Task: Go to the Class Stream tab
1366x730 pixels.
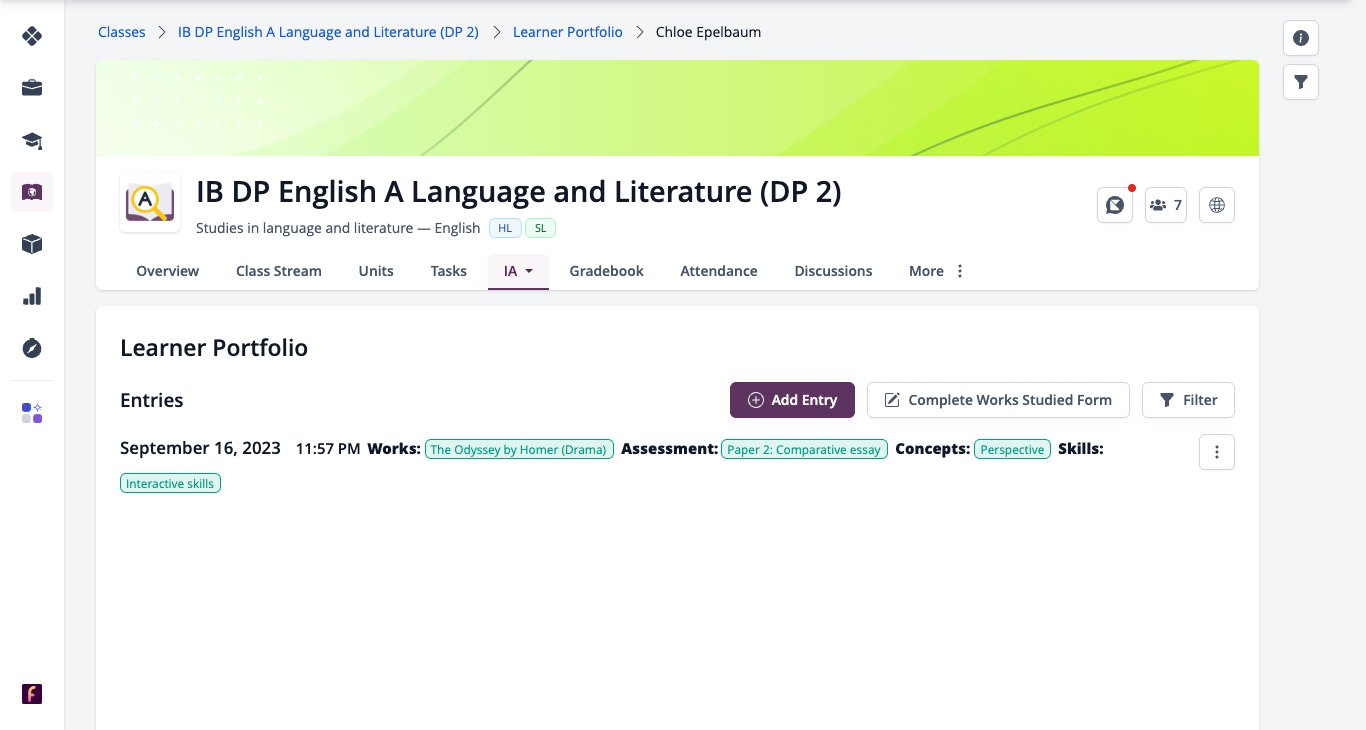Action: (x=279, y=271)
